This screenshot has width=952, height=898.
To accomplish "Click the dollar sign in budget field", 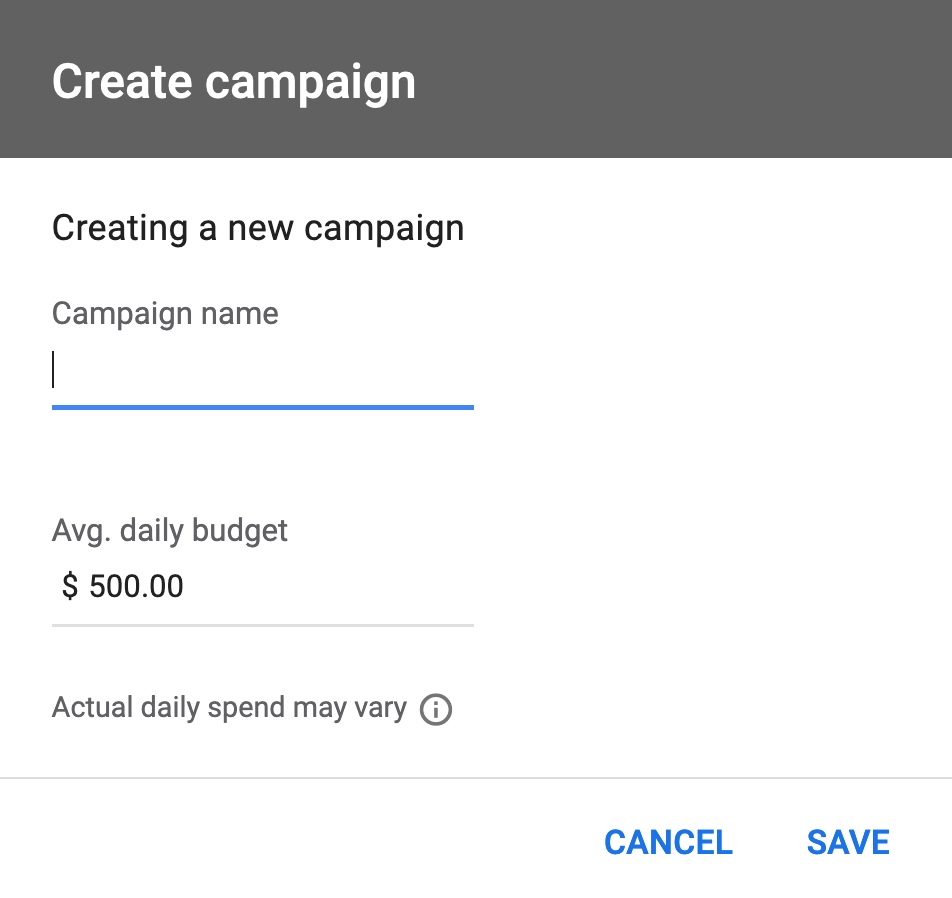I will 69,586.
